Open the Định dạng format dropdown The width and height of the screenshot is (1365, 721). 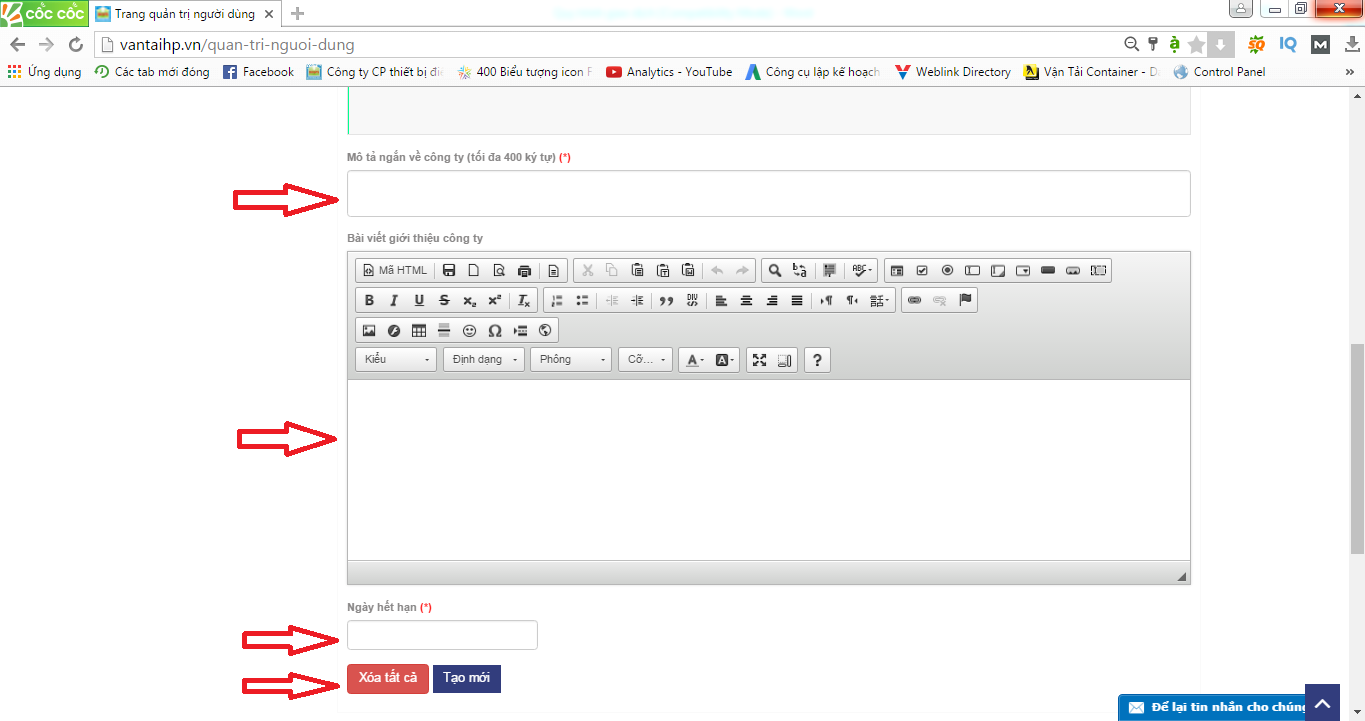pyautogui.click(x=484, y=360)
